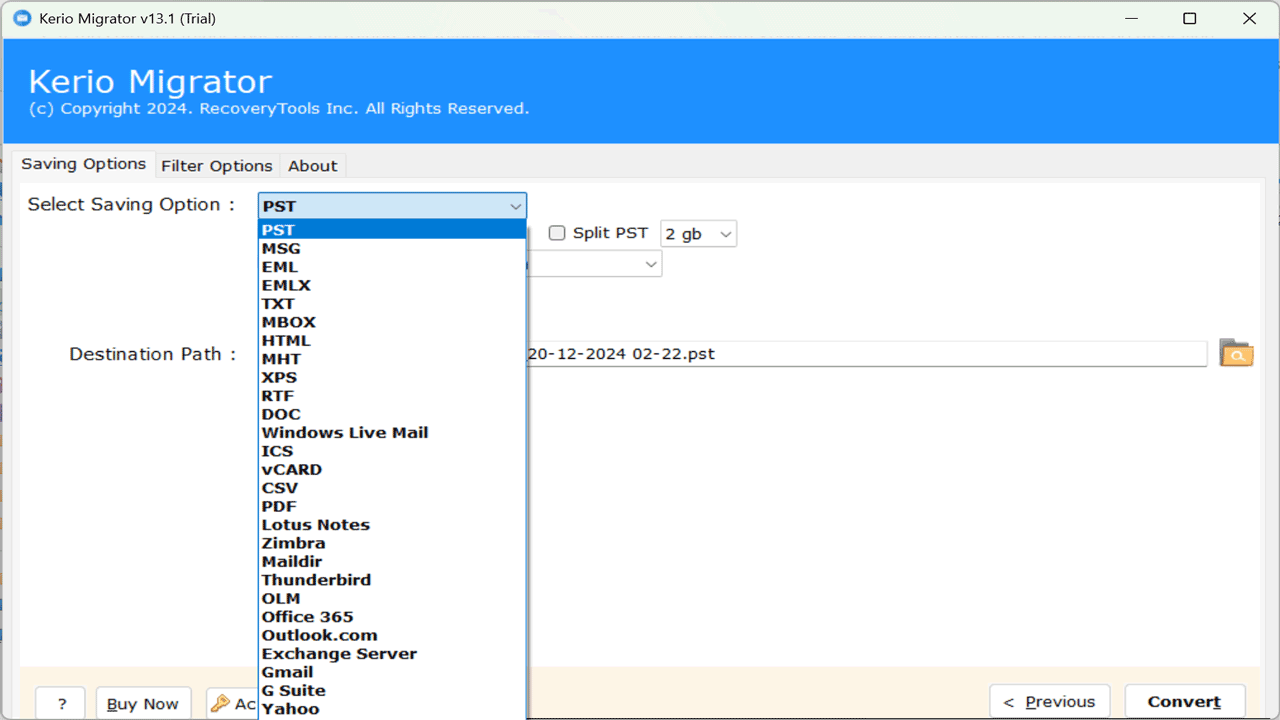The image size is (1280, 720).
Task: Select HTML from the format list
Action: pos(392,341)
